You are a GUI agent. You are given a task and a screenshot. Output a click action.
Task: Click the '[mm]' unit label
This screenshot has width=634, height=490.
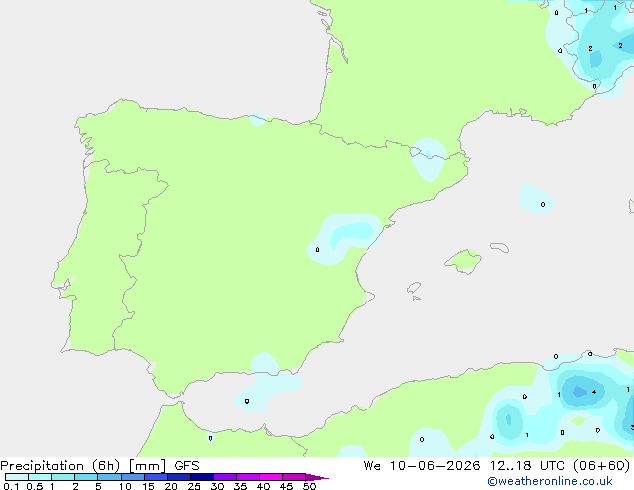coord(147,466)
